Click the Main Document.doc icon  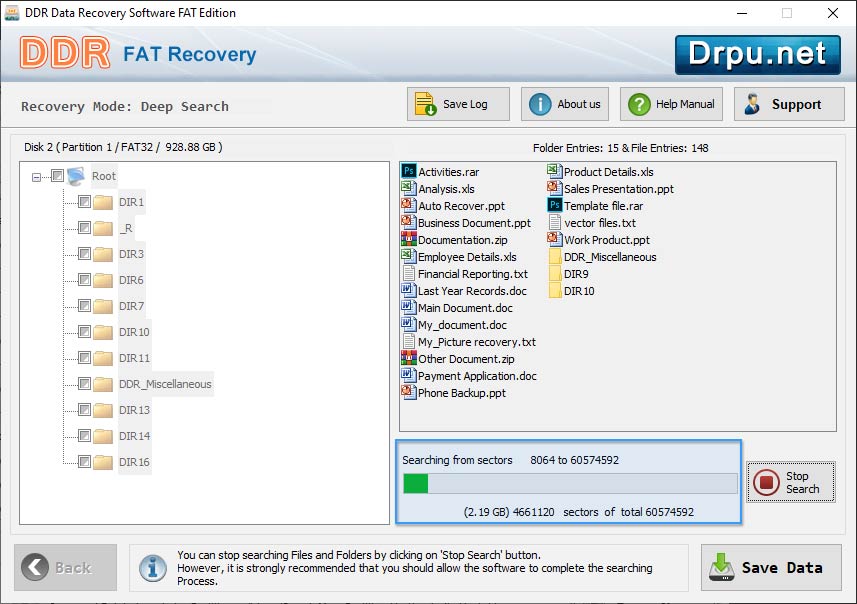408,307
